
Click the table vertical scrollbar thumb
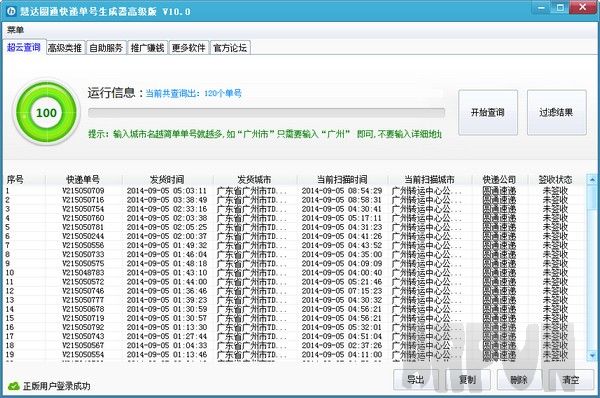592,197
